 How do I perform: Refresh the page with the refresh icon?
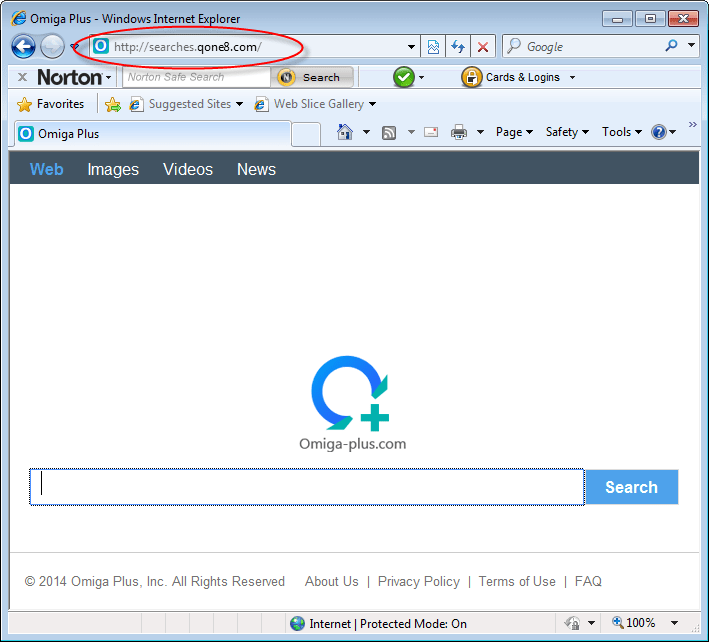[x=458, y=47]
